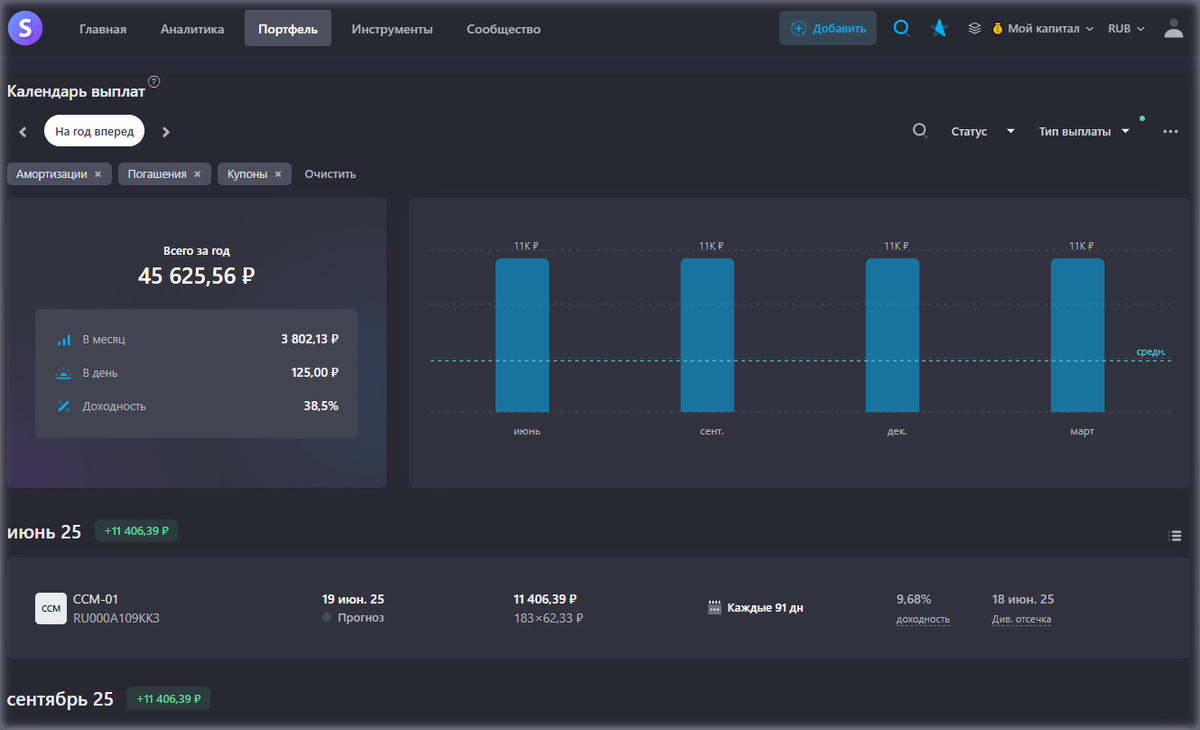Image resolution: width=1200 pixels, height=730 pixels.
Task: Click the март bar in the chart
Action: point(1078,335)
